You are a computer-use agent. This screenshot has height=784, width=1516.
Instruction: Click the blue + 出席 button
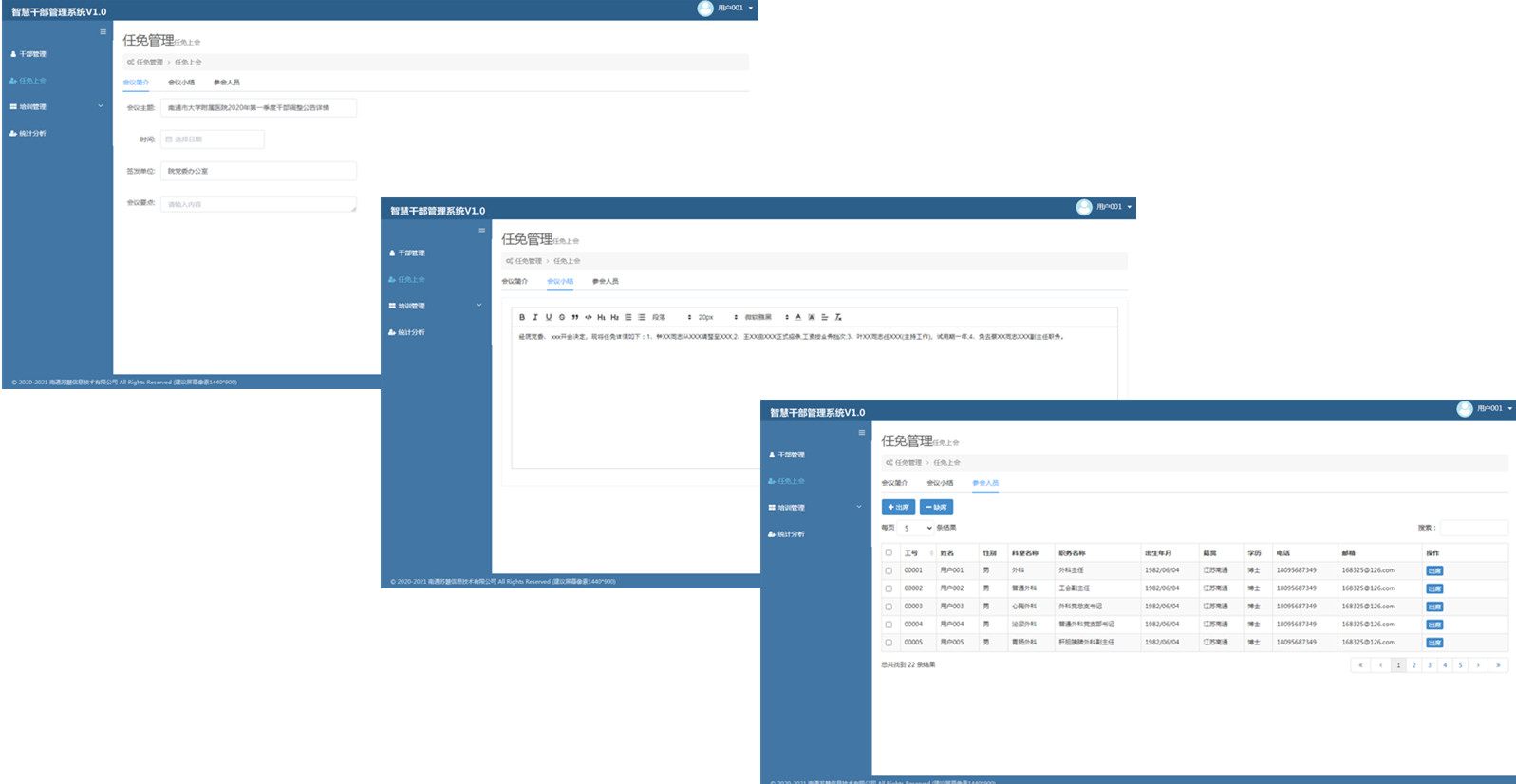pyautogui.click(x=898, y=508)
